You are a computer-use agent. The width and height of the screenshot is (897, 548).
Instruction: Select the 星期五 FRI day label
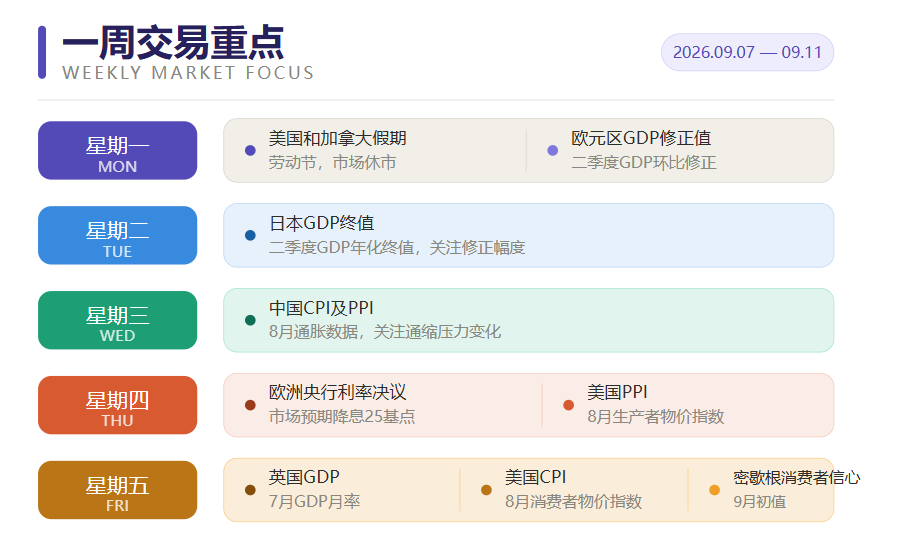pos(117,490)
